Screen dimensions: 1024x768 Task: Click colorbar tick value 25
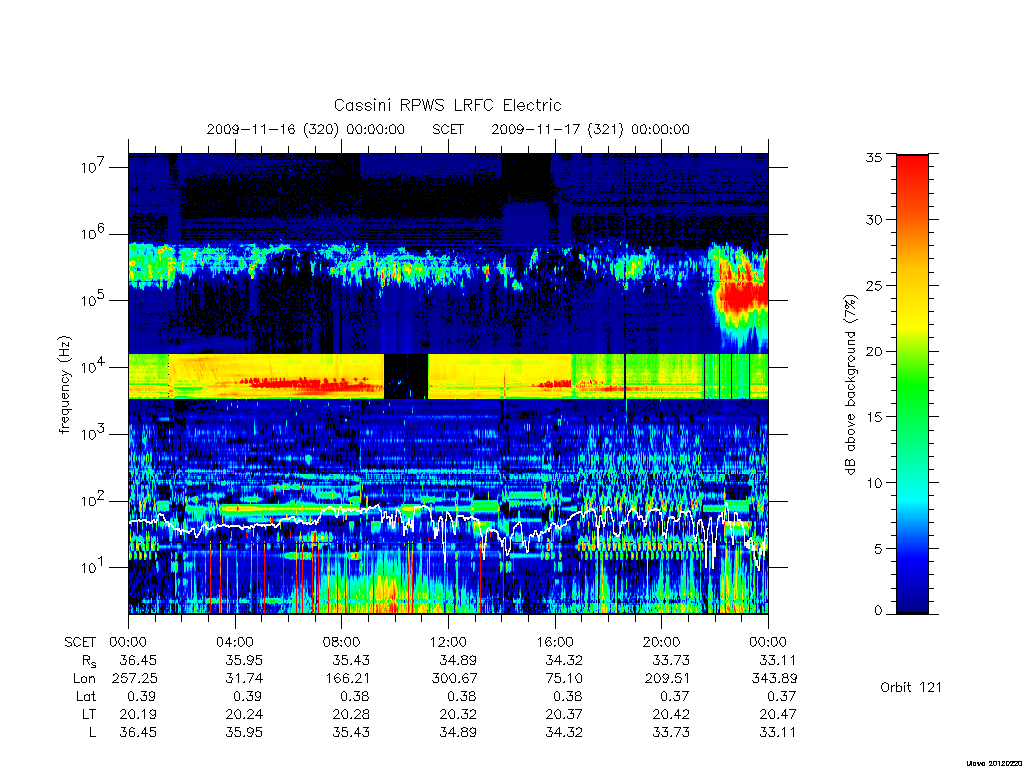tap(874, 286)
